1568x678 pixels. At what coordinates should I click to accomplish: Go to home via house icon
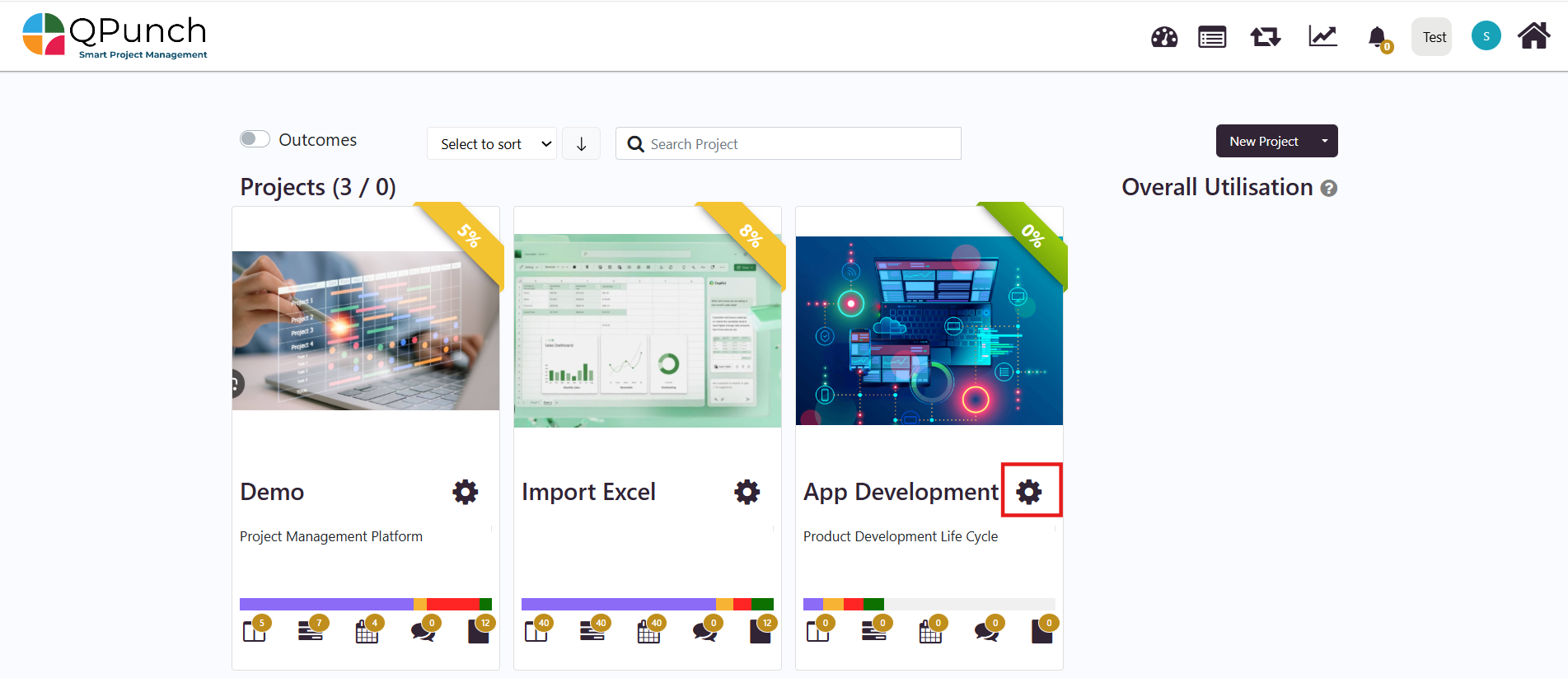[1533, 36]
